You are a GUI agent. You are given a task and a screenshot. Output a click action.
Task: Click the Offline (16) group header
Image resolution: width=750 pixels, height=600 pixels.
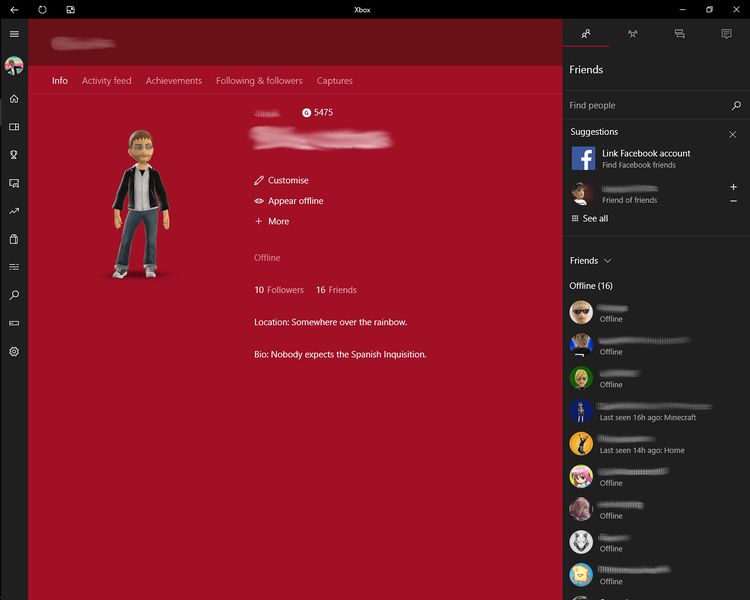(591, 286)
